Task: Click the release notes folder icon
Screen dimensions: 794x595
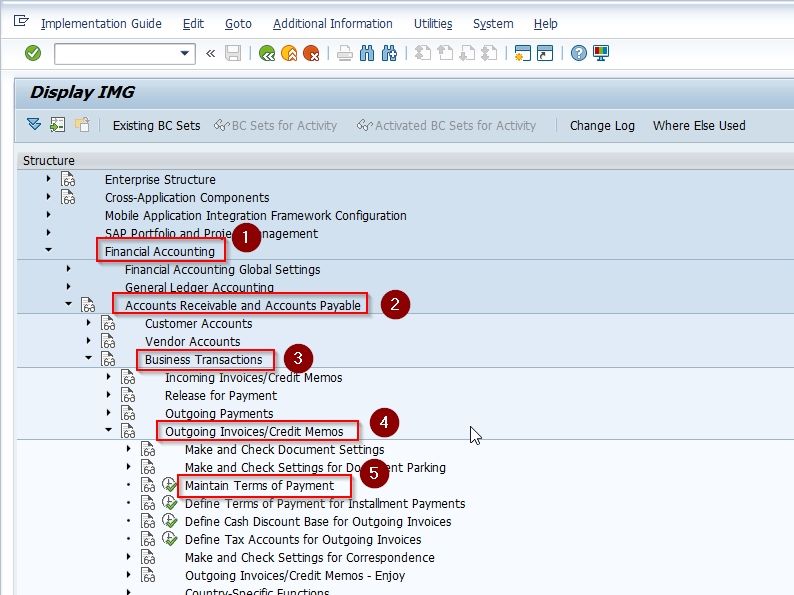Action: tap(82, 125)
